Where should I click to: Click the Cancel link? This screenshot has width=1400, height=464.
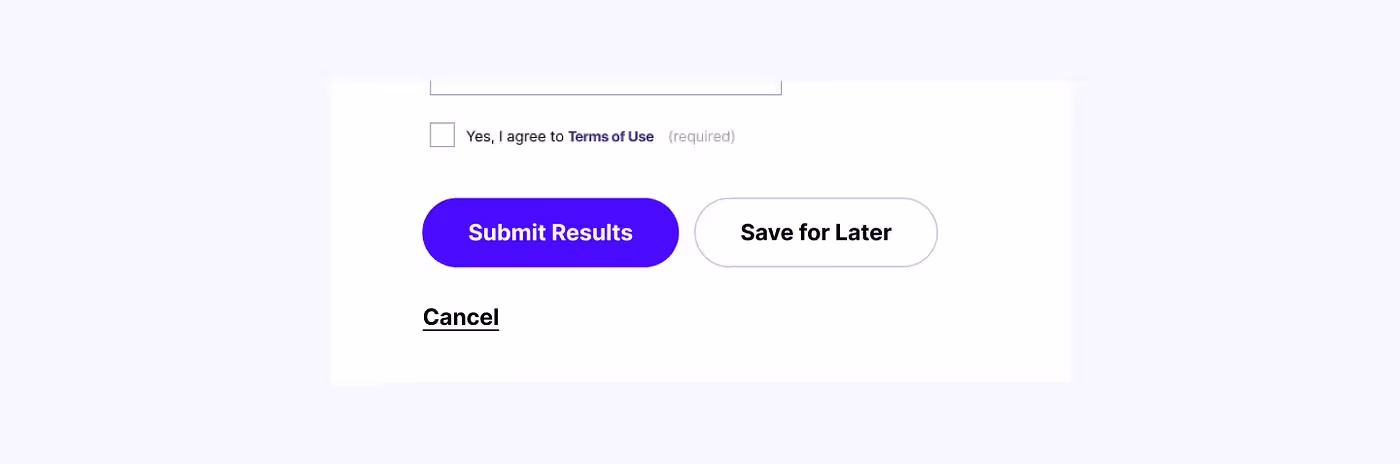coord(461,317)
